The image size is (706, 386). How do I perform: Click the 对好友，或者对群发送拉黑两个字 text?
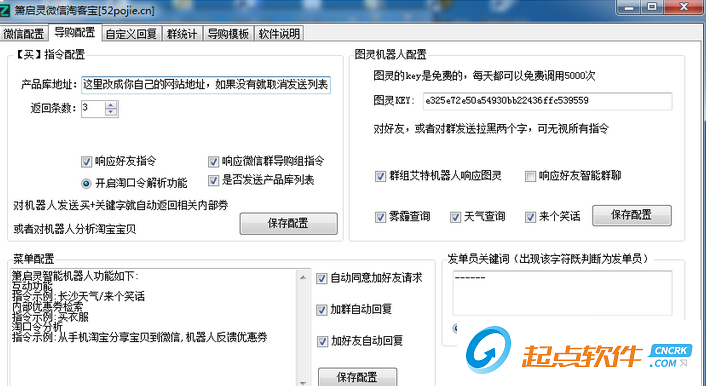point(491,129)
